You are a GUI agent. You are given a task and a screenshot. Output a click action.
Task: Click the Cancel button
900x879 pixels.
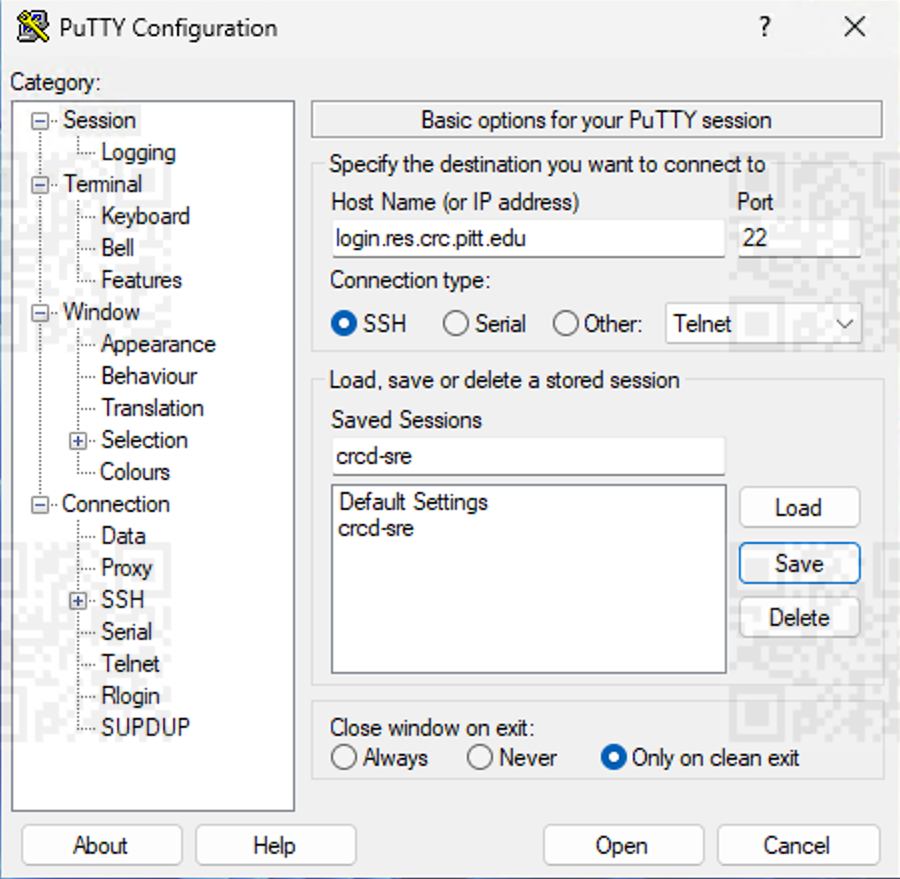coord(798,846)
